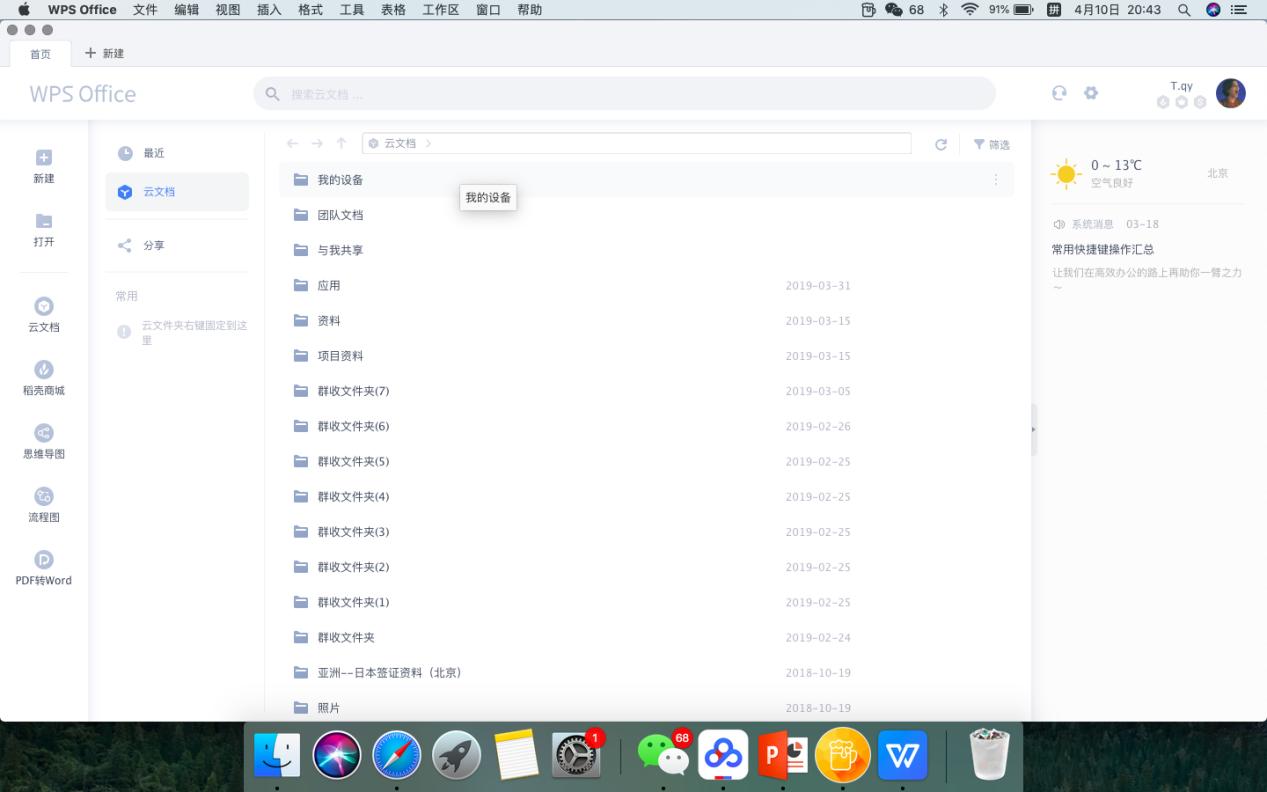Open the 常用快捷键操作汇总 article link
The width and height of the screenshot is (1267, 792).
pyautogui.click(x=1102, y=249)
